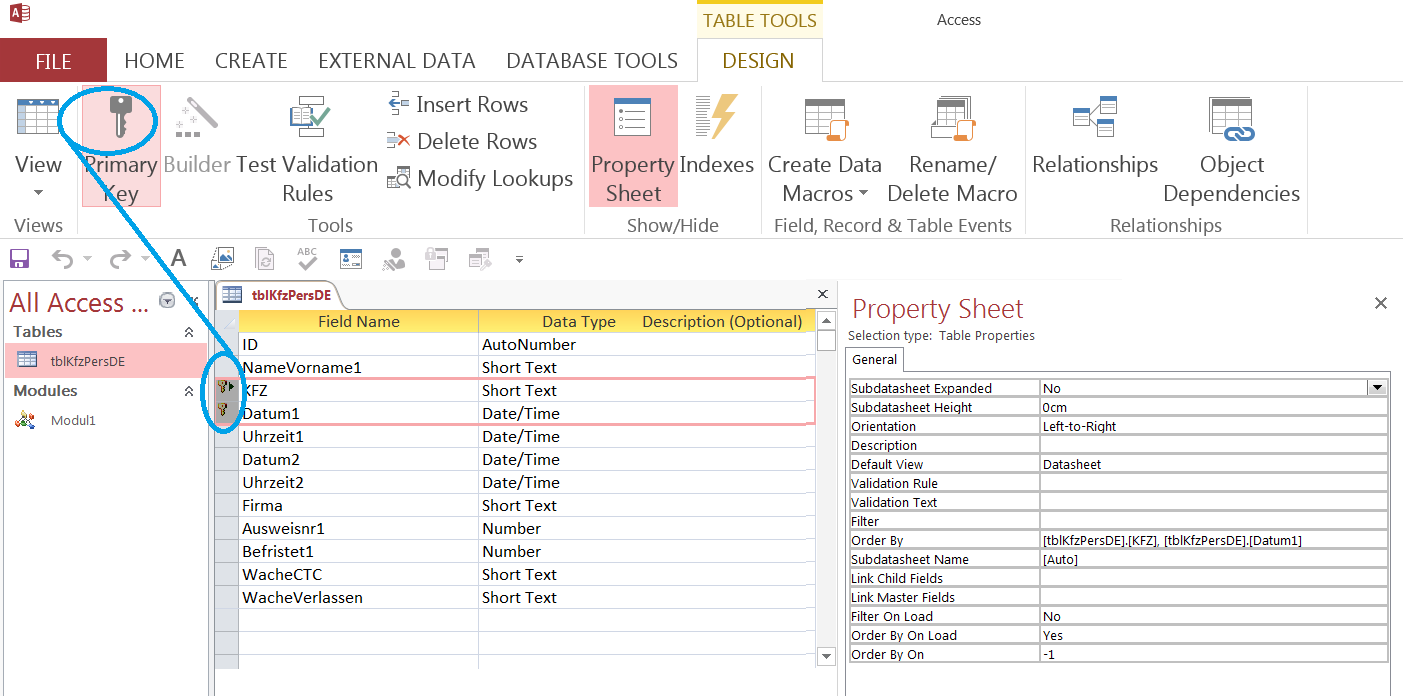Click Insert Rows
This screenshot has height=696, width=1403.
point(458,105)
